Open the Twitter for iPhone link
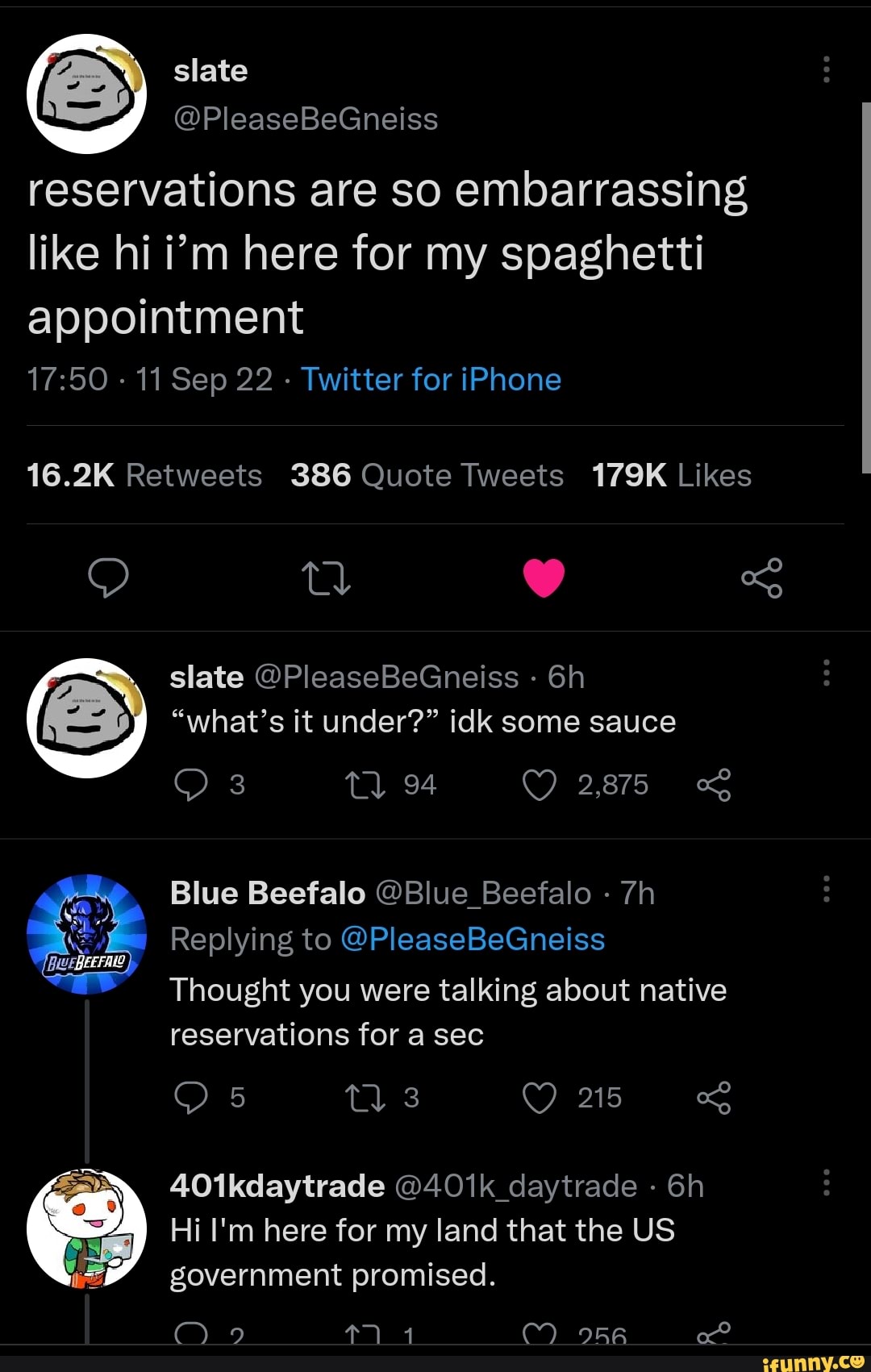This screenshot has height=1372, width=871. point(431,380)
